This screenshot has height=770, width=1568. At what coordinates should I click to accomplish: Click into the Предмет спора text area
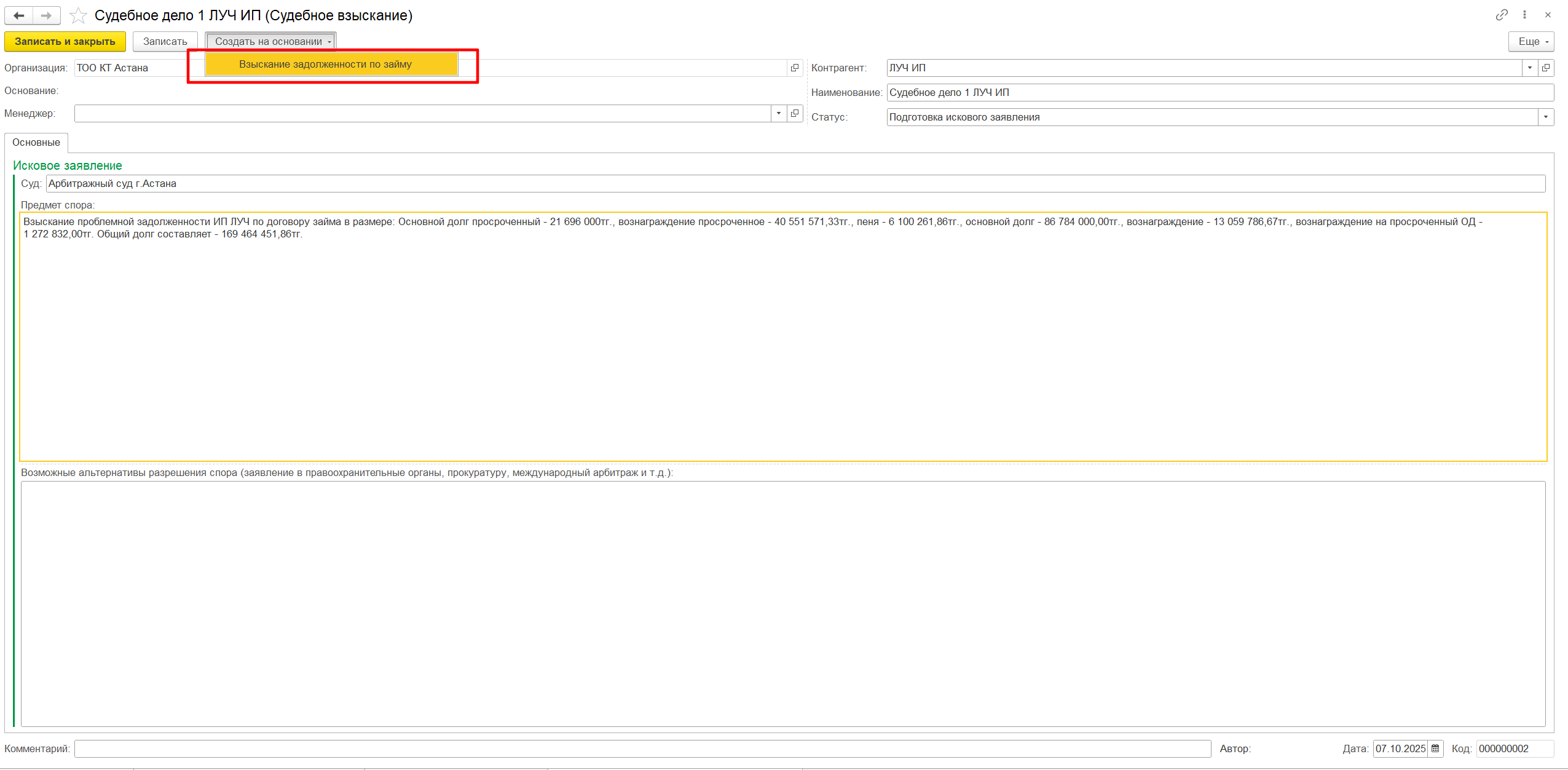click(783, 336)
